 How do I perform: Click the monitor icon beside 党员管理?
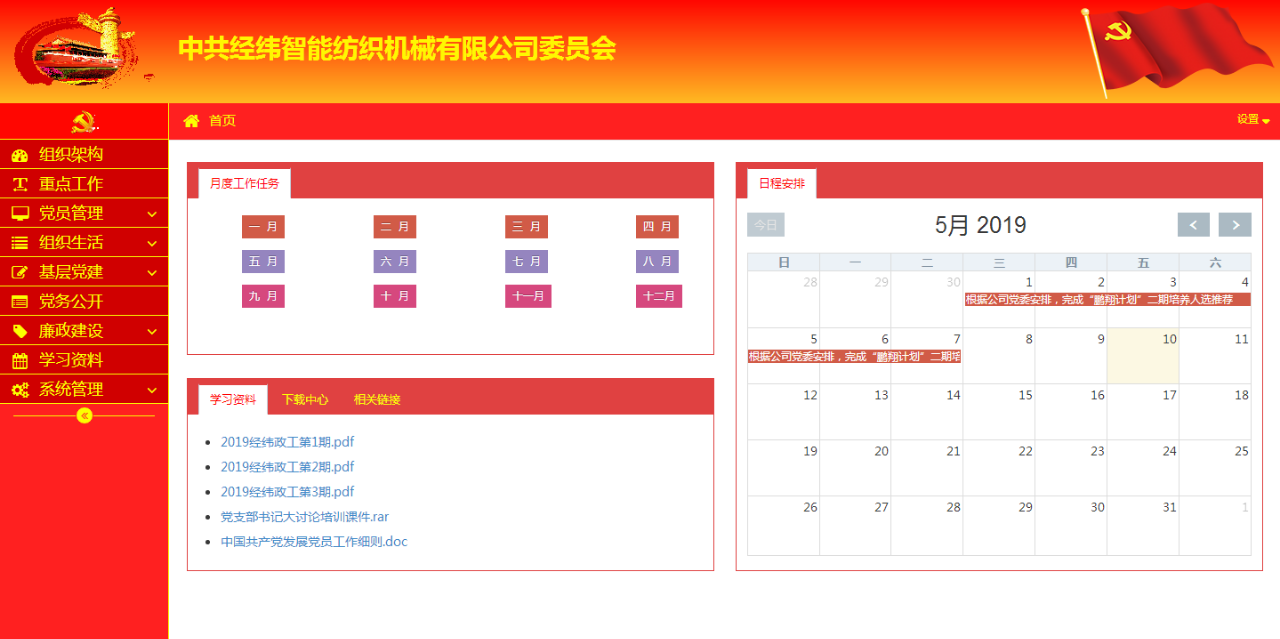[x=19, y=213]
